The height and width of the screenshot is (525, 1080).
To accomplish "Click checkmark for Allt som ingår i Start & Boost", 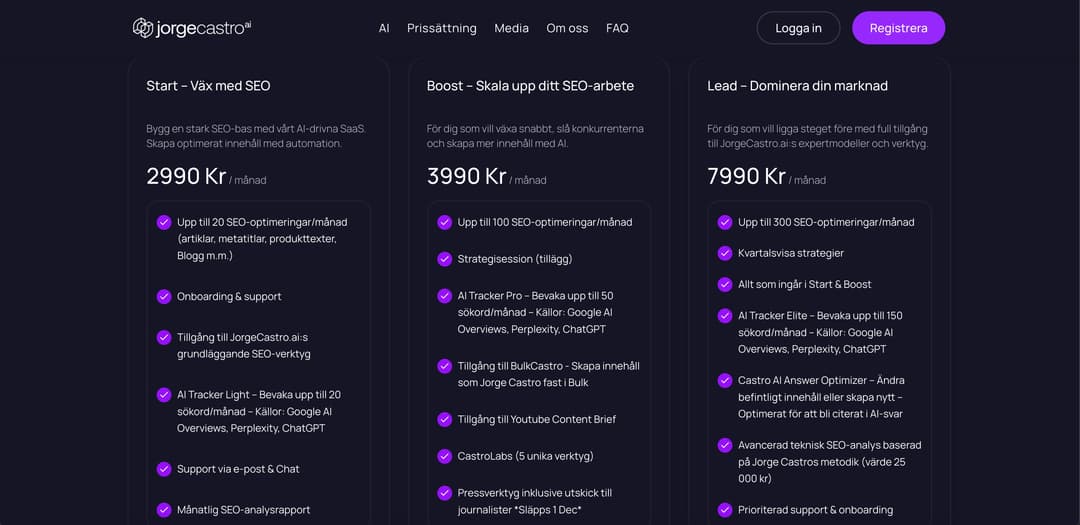I will 725,284.
